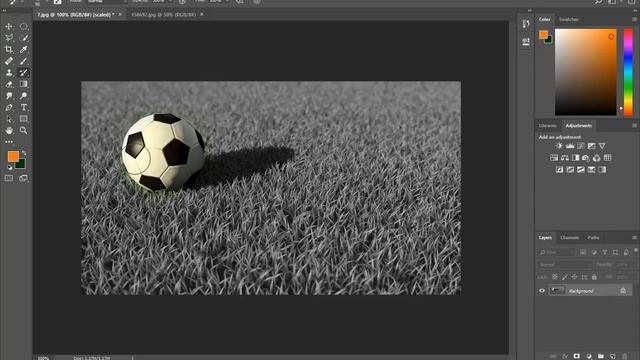The height and width of the screenshot is (360, 640).
Task: Switch to the Paths tab
Action: pyautogui.click(x=593, y=238)
